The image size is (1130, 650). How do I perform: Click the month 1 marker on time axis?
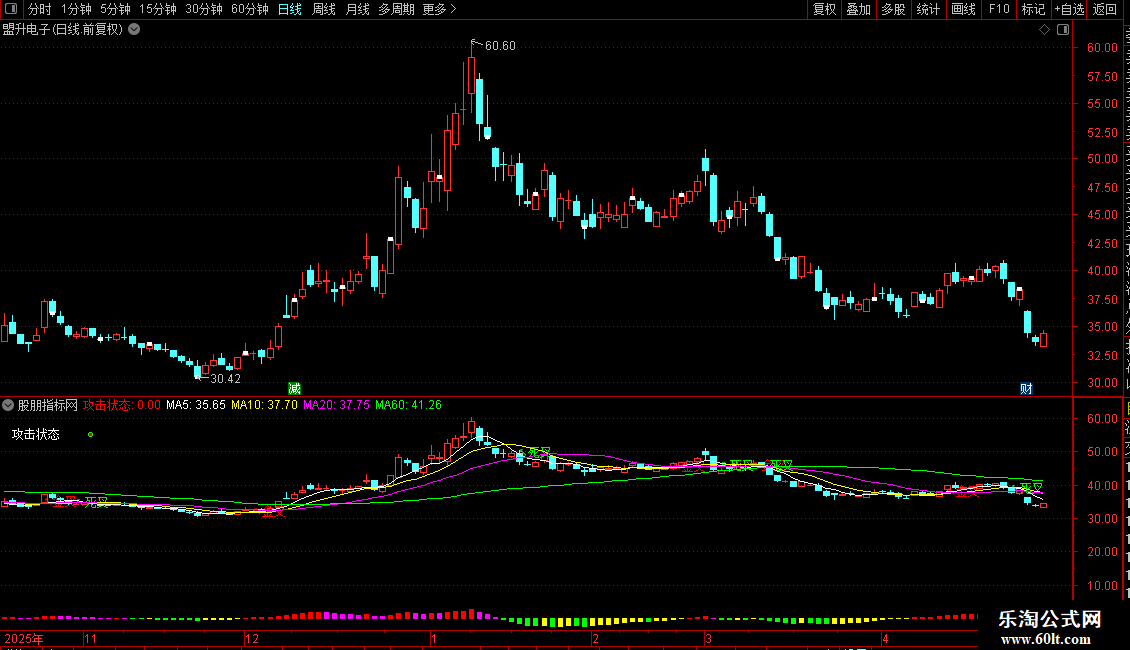click(x=434, y=638)
